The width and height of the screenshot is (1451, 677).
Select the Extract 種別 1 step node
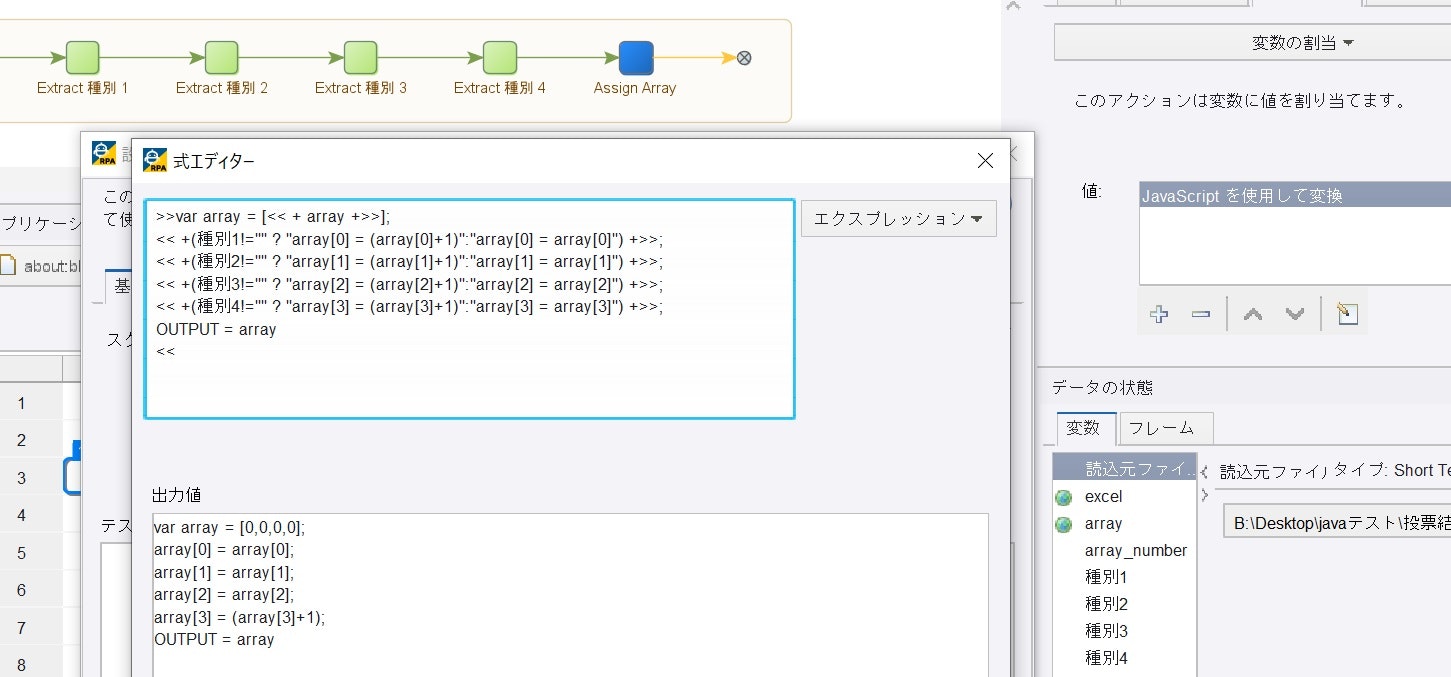83,58
